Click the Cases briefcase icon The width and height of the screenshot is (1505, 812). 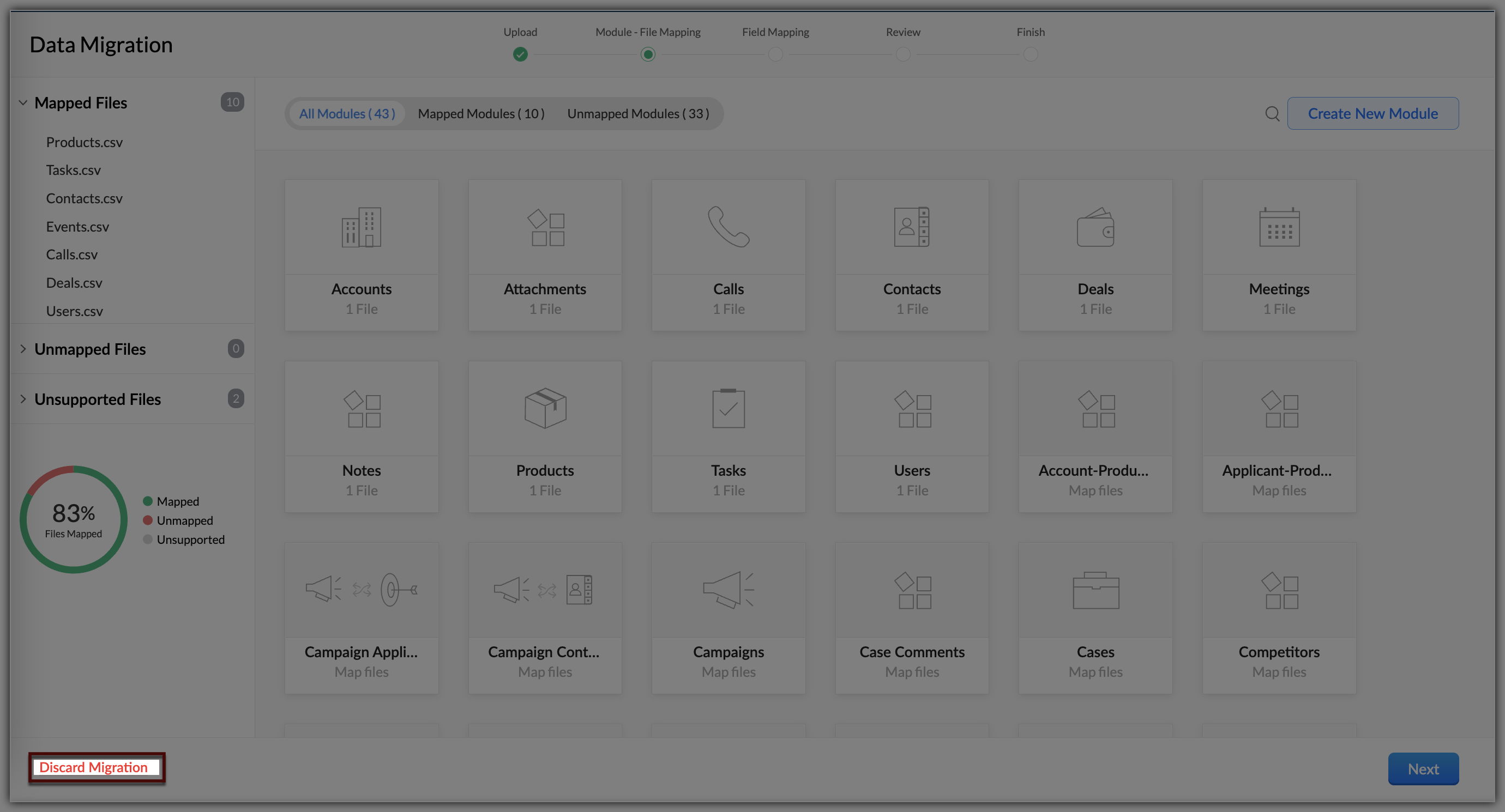(x=1095, y=590)
